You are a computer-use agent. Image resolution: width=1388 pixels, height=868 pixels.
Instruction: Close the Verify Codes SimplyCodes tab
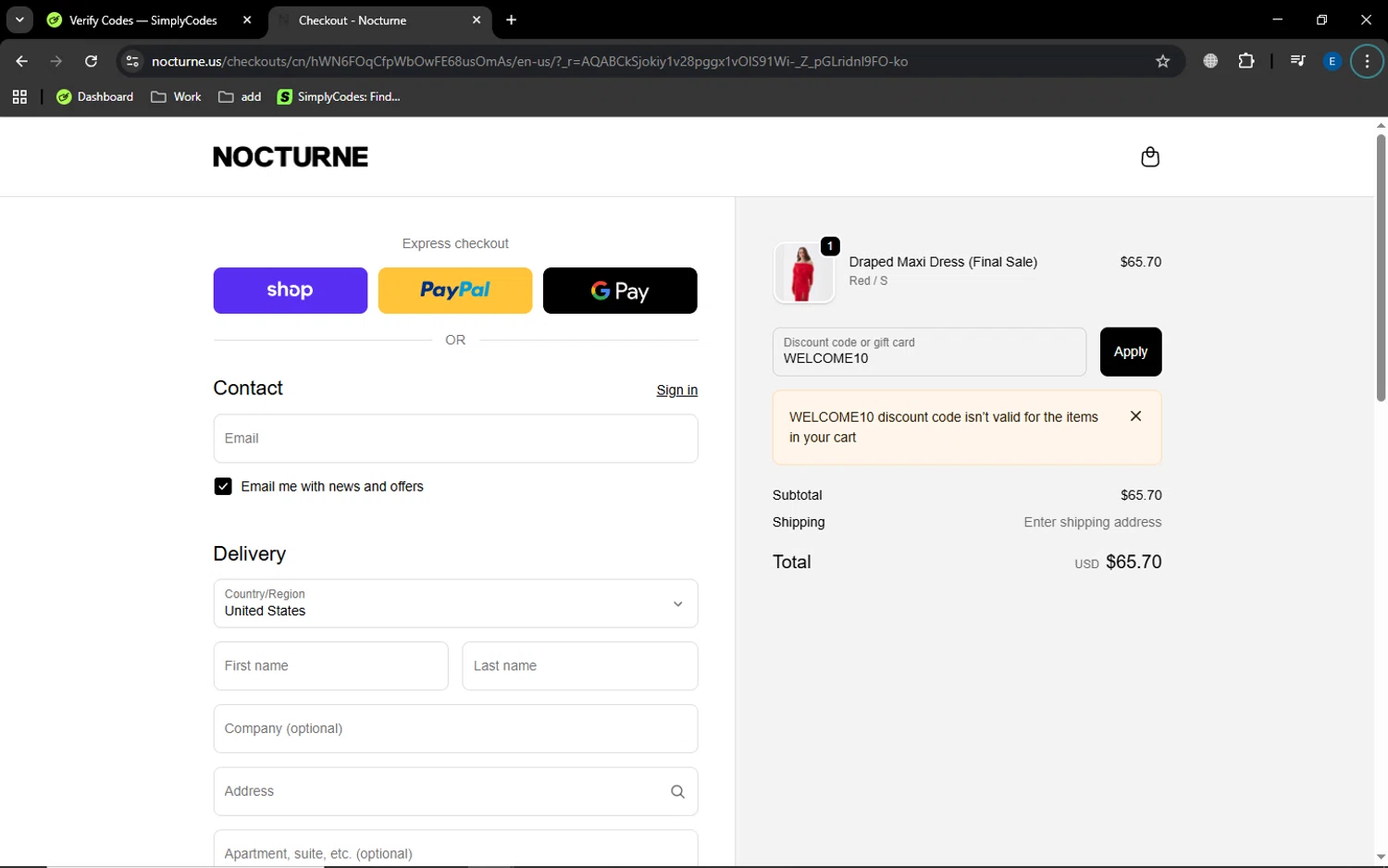(247, 19)
